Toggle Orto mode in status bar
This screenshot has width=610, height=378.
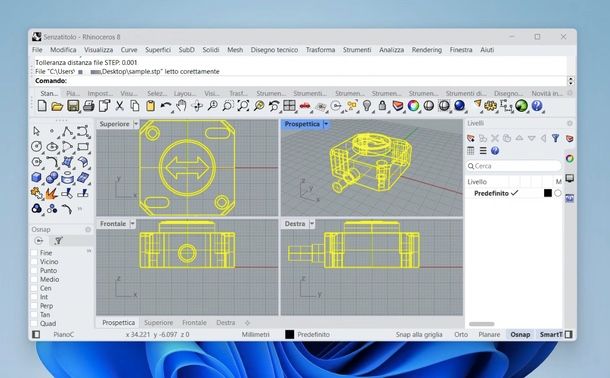461,334
